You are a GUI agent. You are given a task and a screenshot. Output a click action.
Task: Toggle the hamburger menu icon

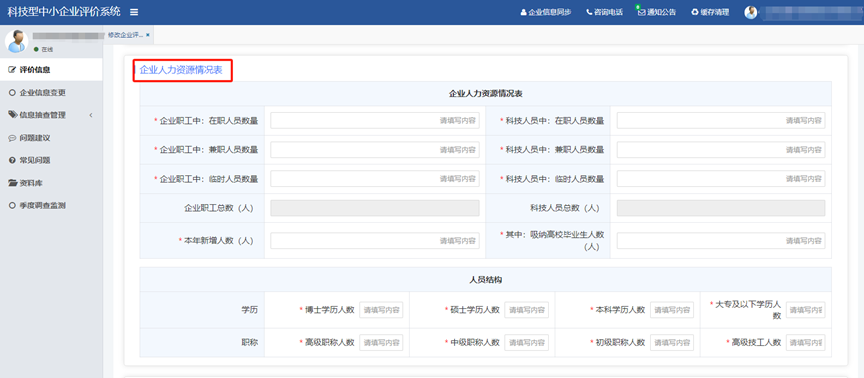tap(134, 12)
